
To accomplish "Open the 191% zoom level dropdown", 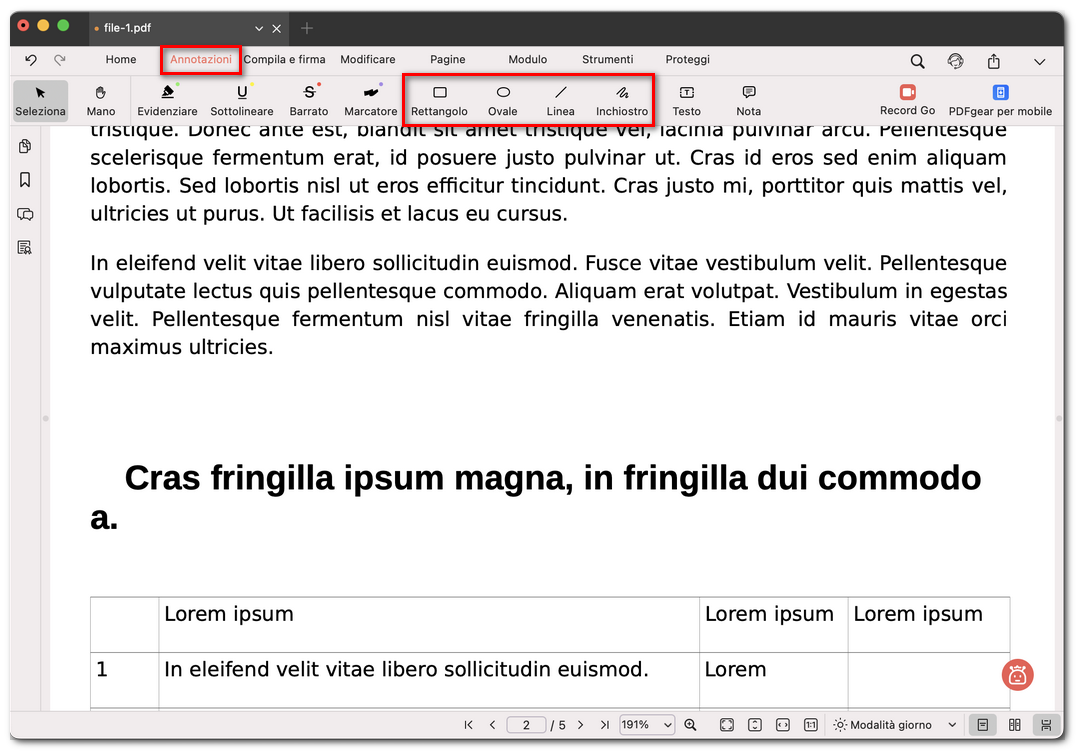I will [647, 725].
